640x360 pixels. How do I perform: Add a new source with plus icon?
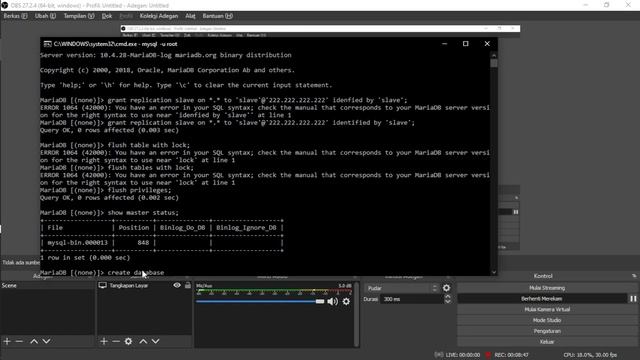(x=104, y=341)
